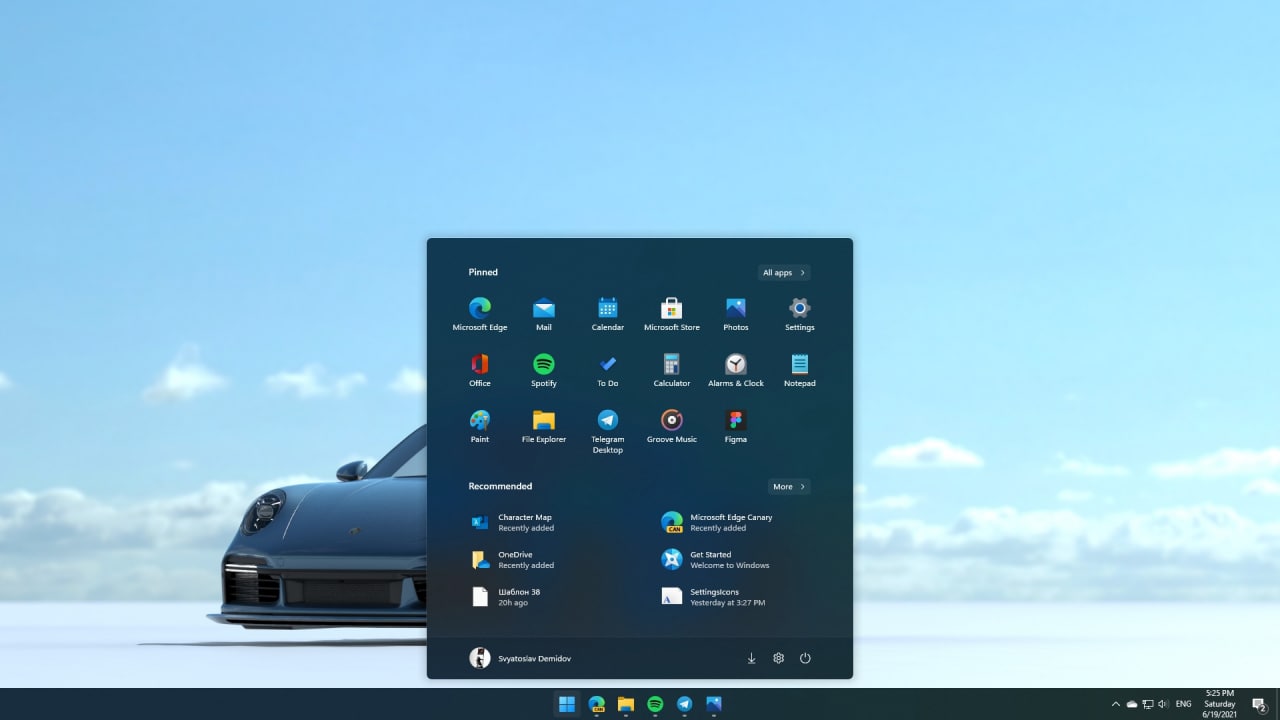Open the pinned Settings app
The image size is (1280, 720).
(800, 314)
